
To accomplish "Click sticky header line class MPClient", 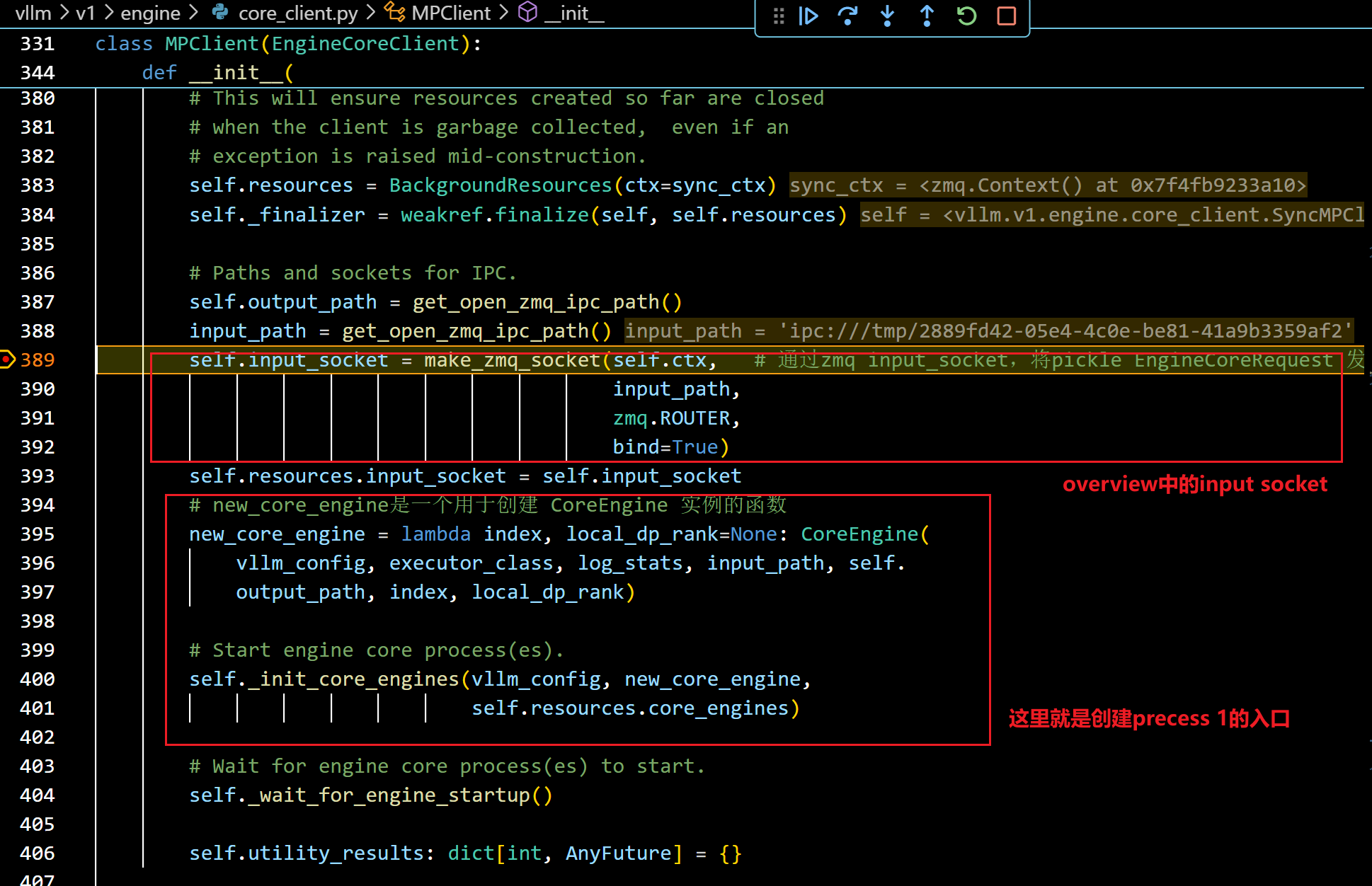I will coord(287,44).
